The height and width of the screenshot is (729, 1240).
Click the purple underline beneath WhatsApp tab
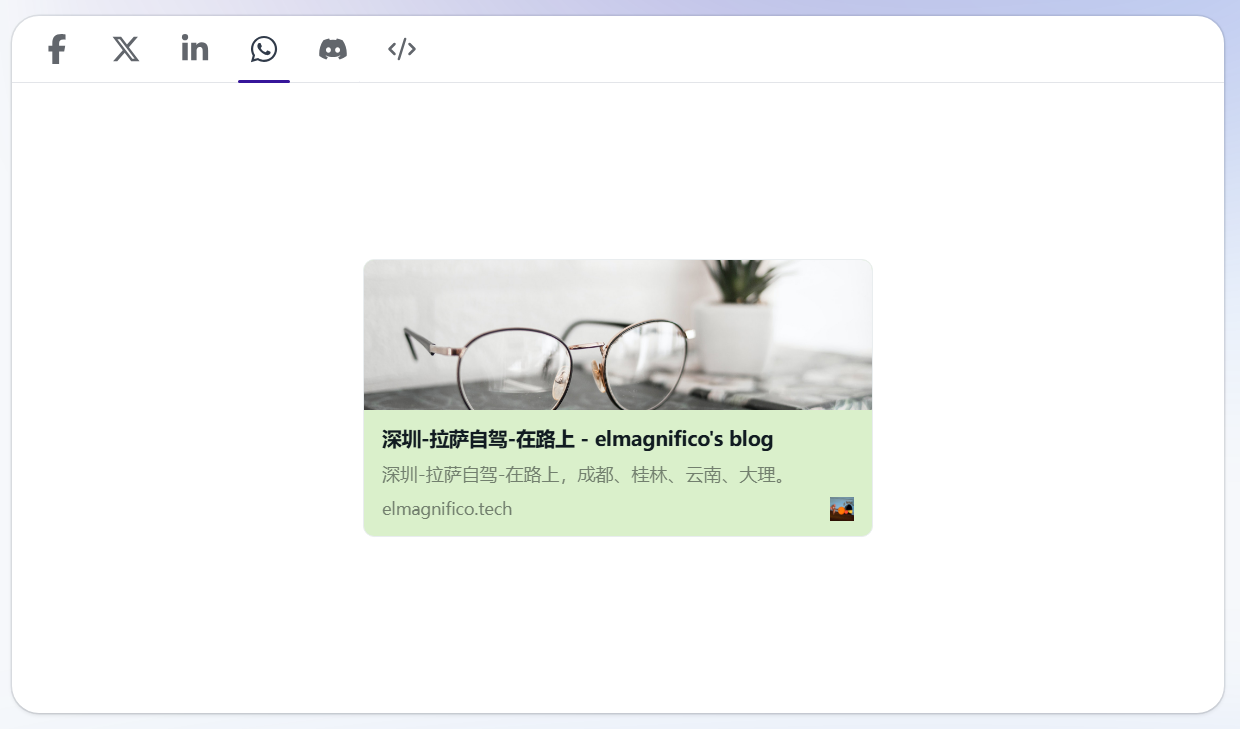coord(264,81)
